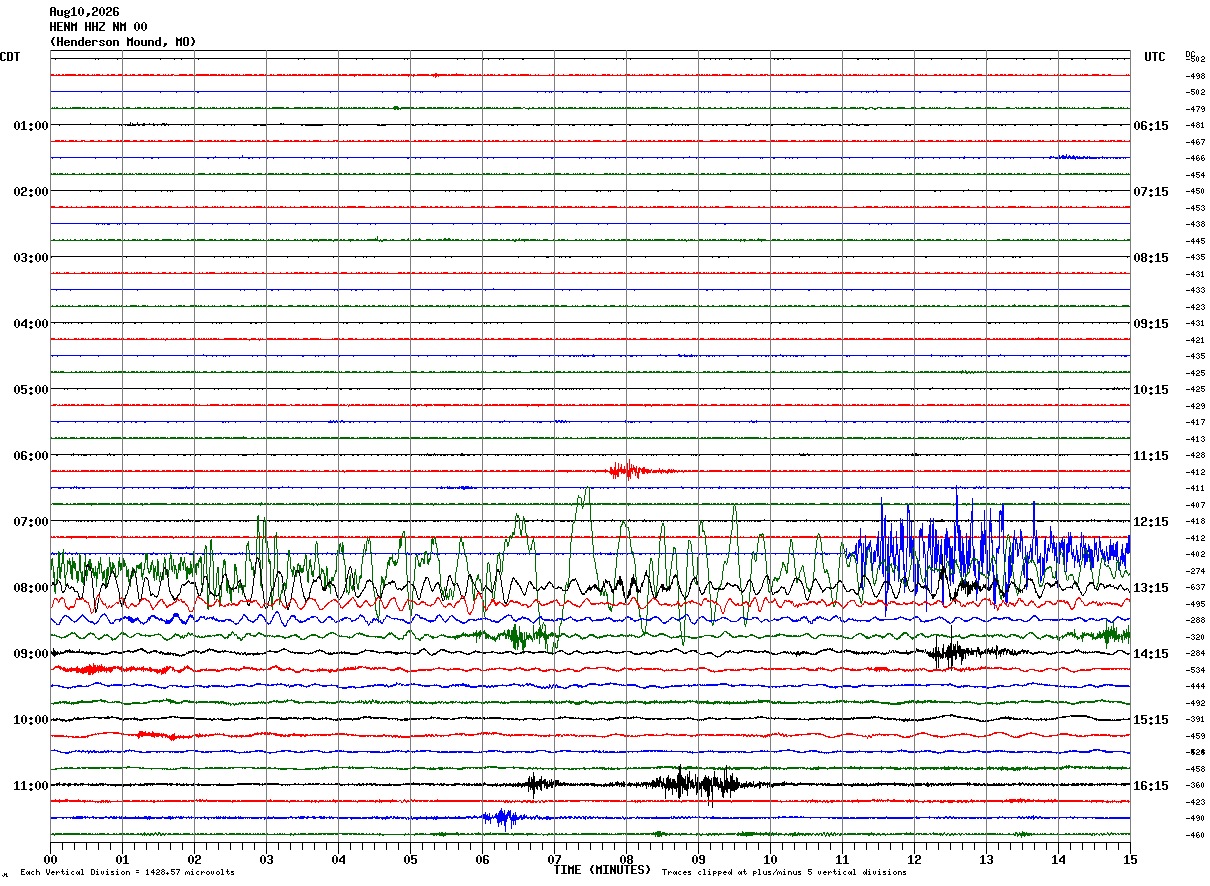Screen dimensions: 1210x886
Task: Click the UTC timezone label at top right
Action: point(1155,57)
